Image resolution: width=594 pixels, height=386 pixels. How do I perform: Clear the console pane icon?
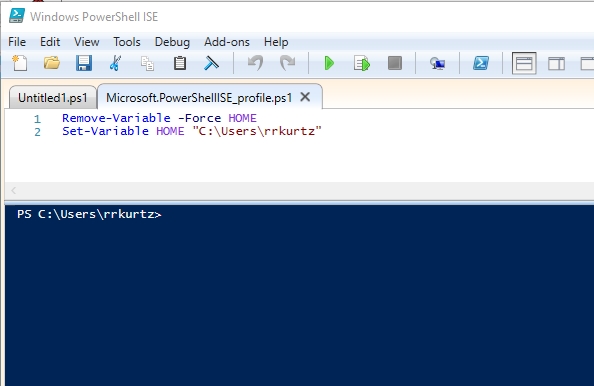click(x=211, y=63)
